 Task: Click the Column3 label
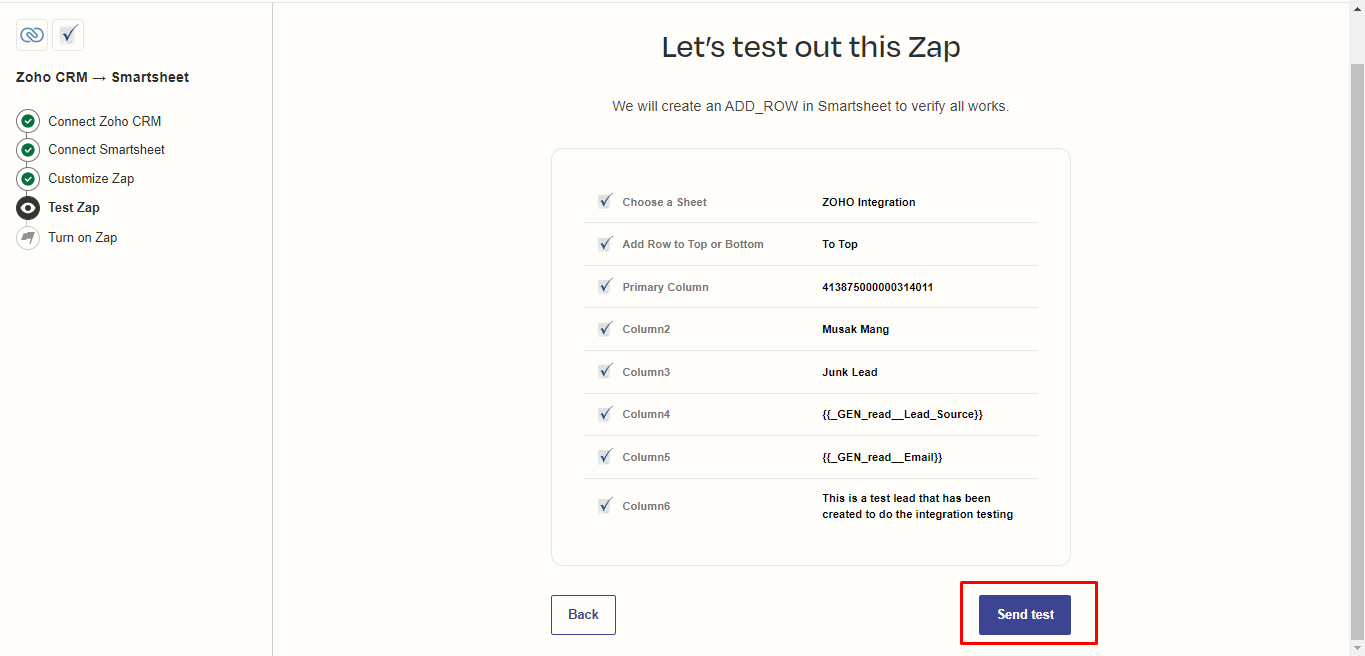pyautogui.click(x=646, y=372)
